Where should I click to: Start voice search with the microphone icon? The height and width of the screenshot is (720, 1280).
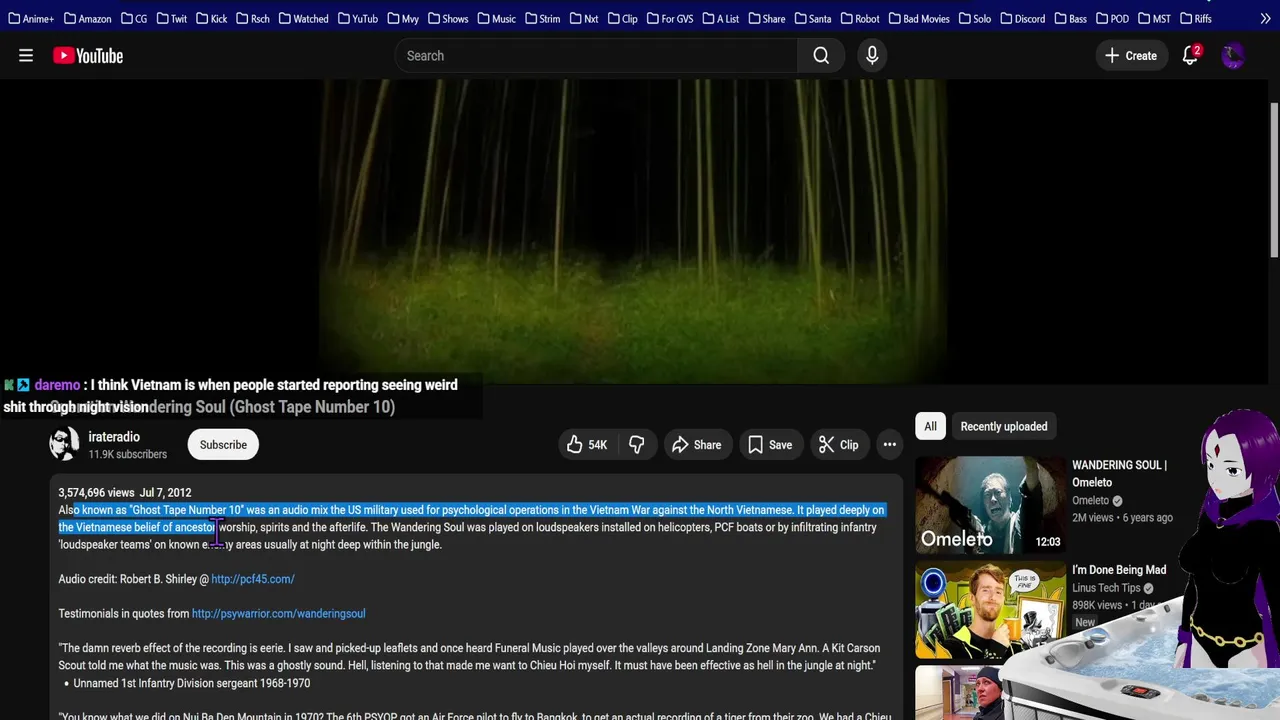tap(872, 56)
